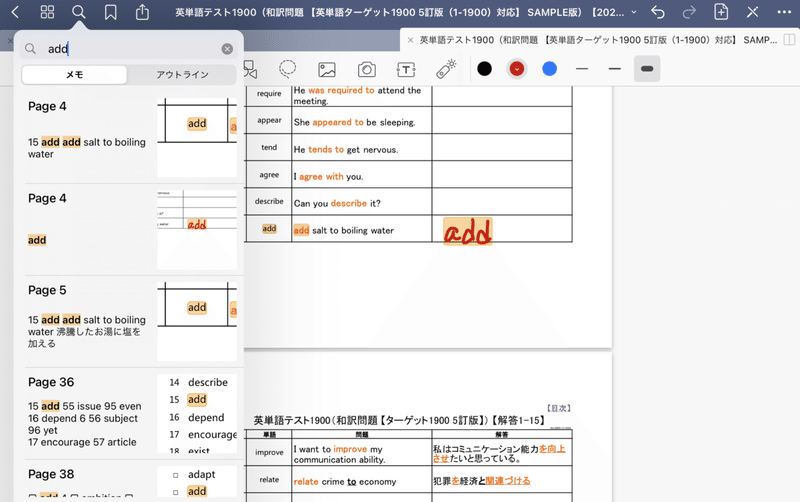The height and width of the screenshot is (502, 800).
Task: Tap the describe word cell
Action: (269, 201)
